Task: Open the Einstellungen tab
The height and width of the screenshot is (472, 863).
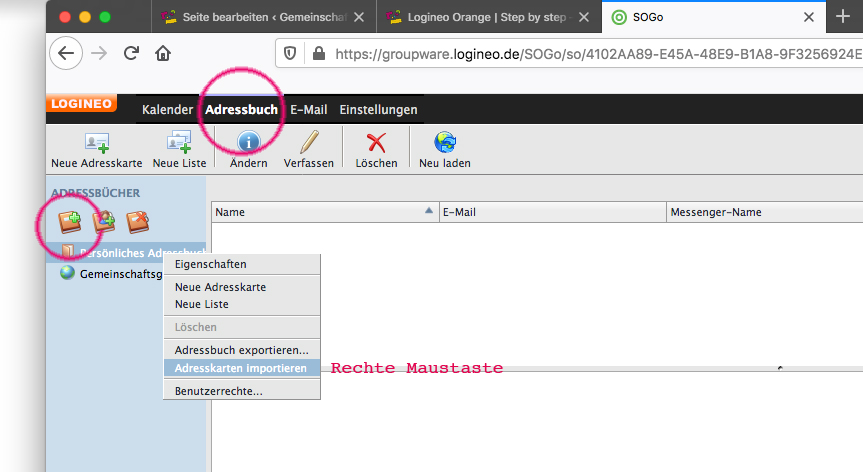Action: (x=378, y=110)
